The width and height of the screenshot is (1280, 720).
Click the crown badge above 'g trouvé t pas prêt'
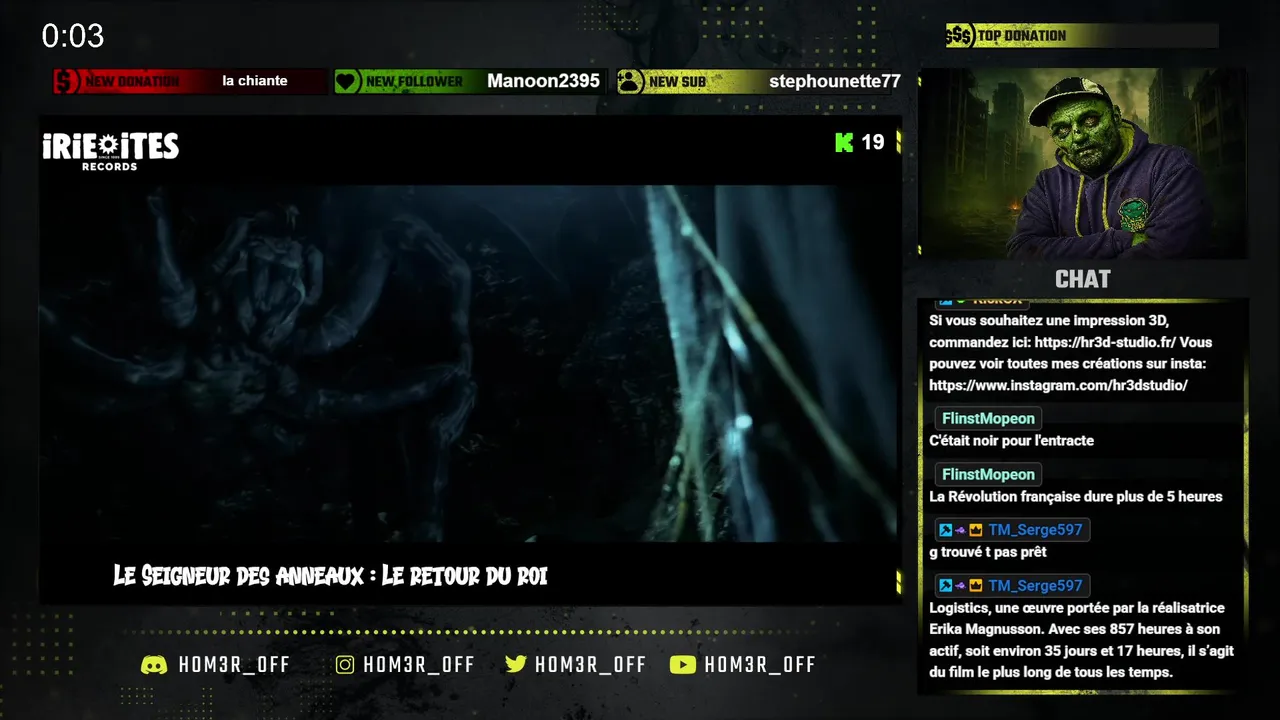[976, 530]
